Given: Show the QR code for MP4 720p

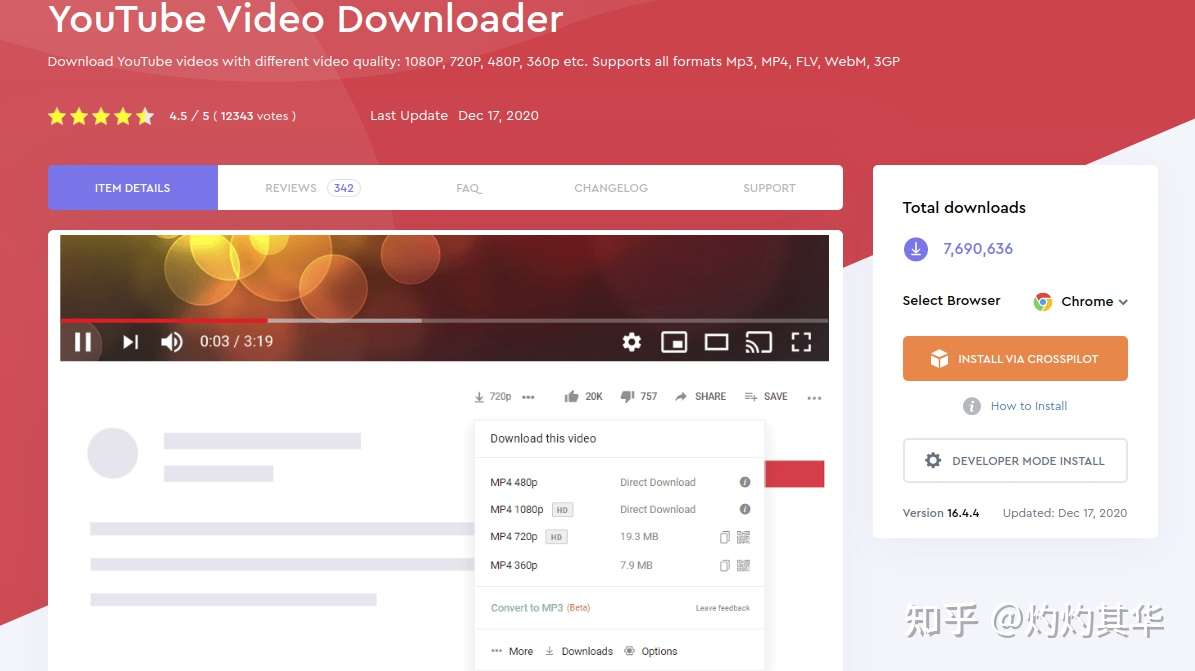Looking at the screenshot, I should click(743, 537).
